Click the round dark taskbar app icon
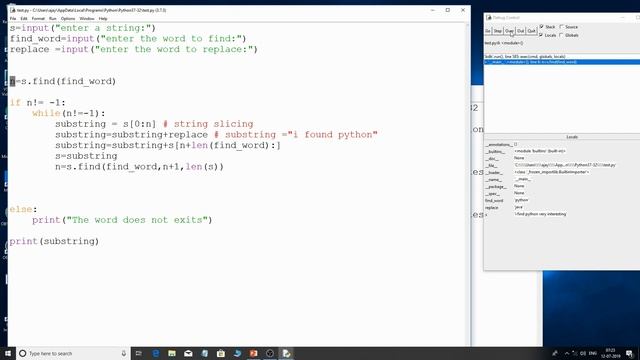The height and width of the screenshot is (360, 640). (x=270, y=353)
